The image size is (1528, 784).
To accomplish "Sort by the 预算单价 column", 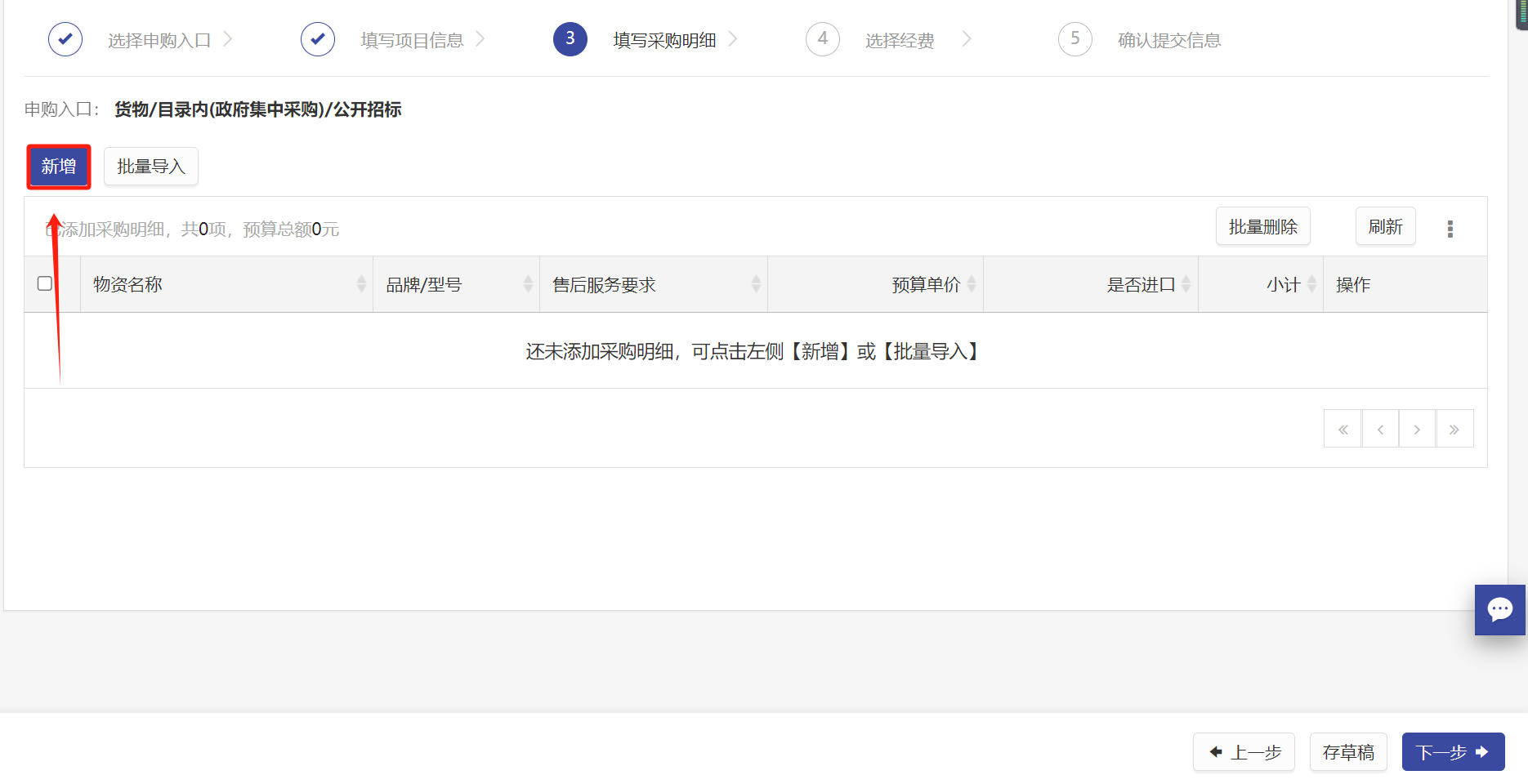I will (x=971, y=284).
